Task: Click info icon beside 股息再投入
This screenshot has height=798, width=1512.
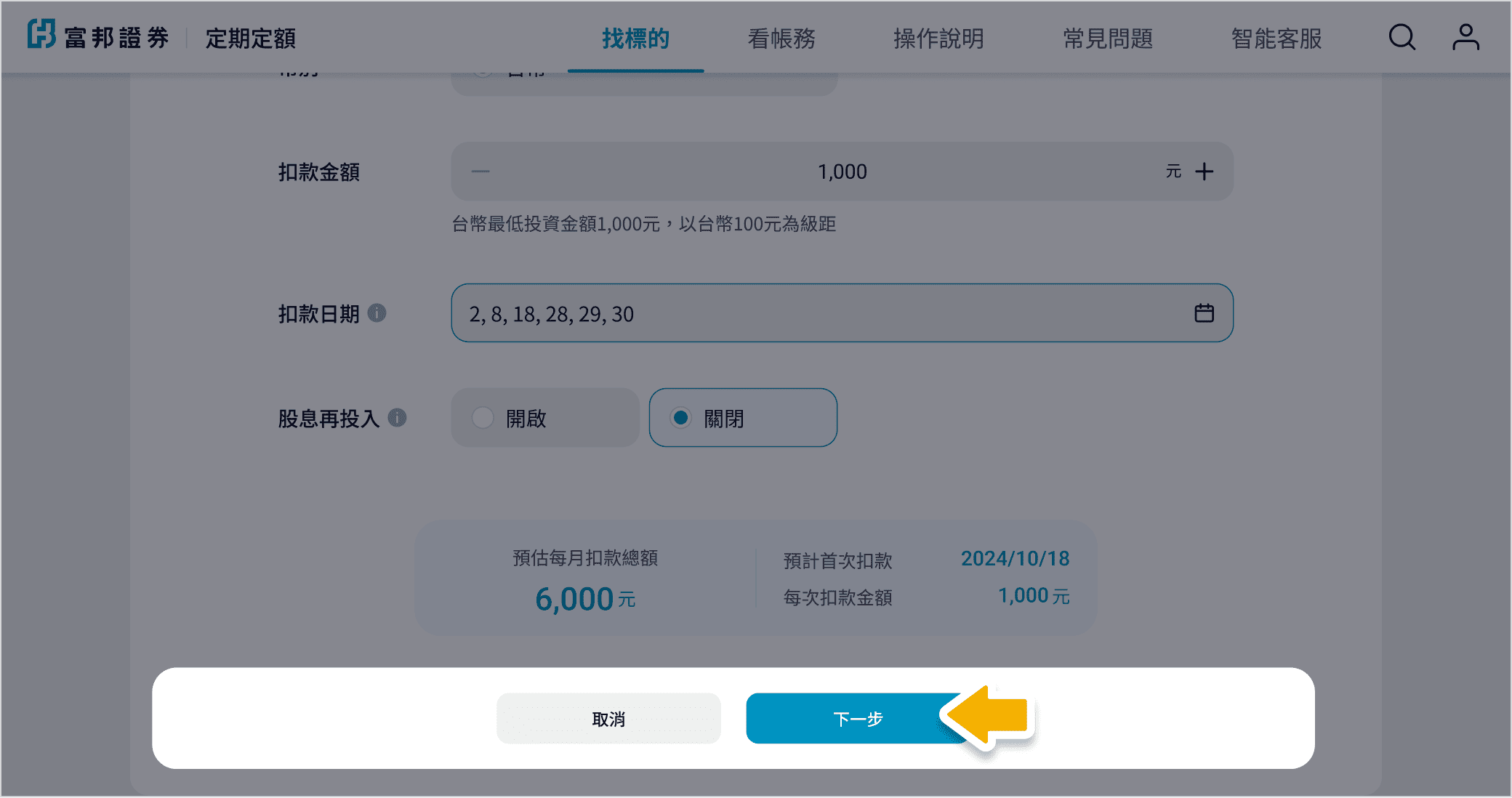Action: coord(397,418)
